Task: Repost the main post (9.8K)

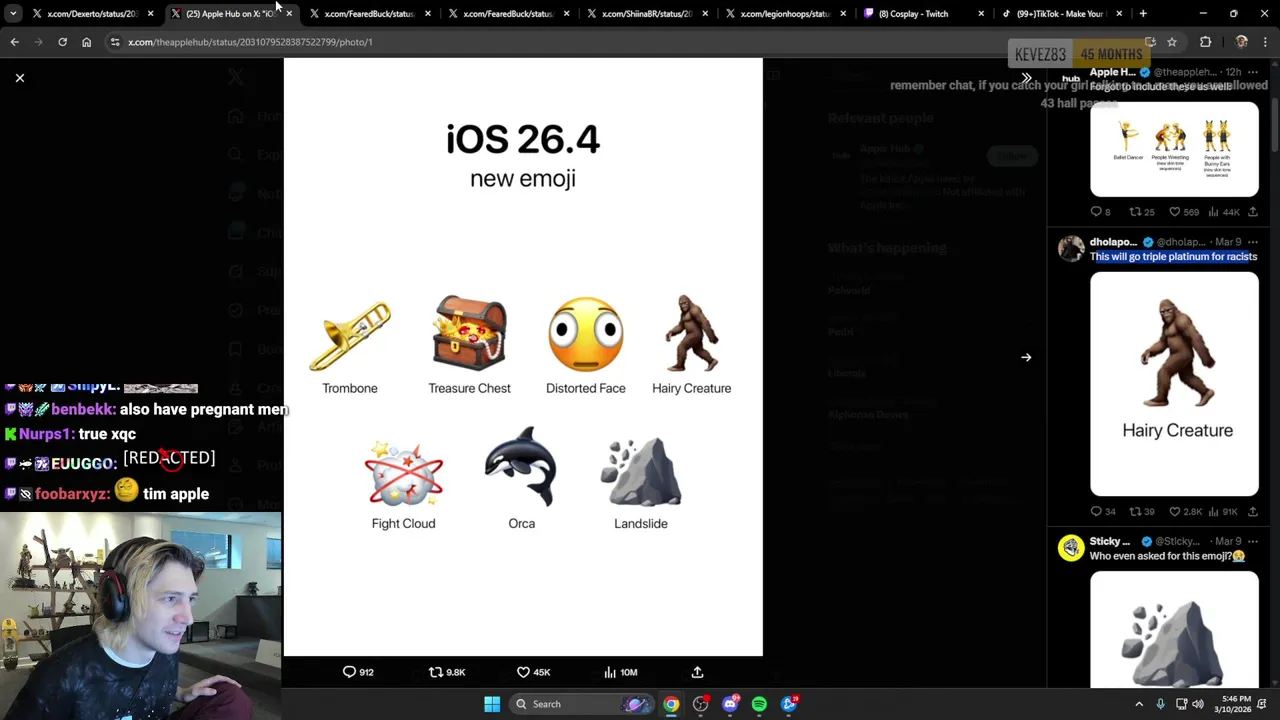Action: pos(446,672)
